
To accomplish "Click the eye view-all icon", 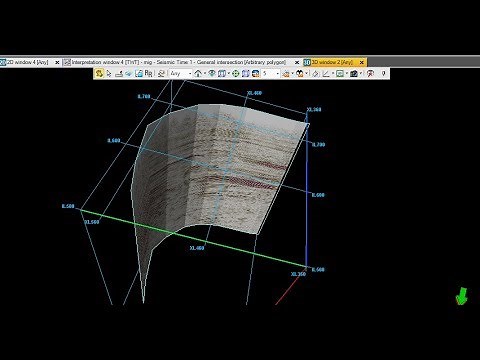I will pos(212,73).
